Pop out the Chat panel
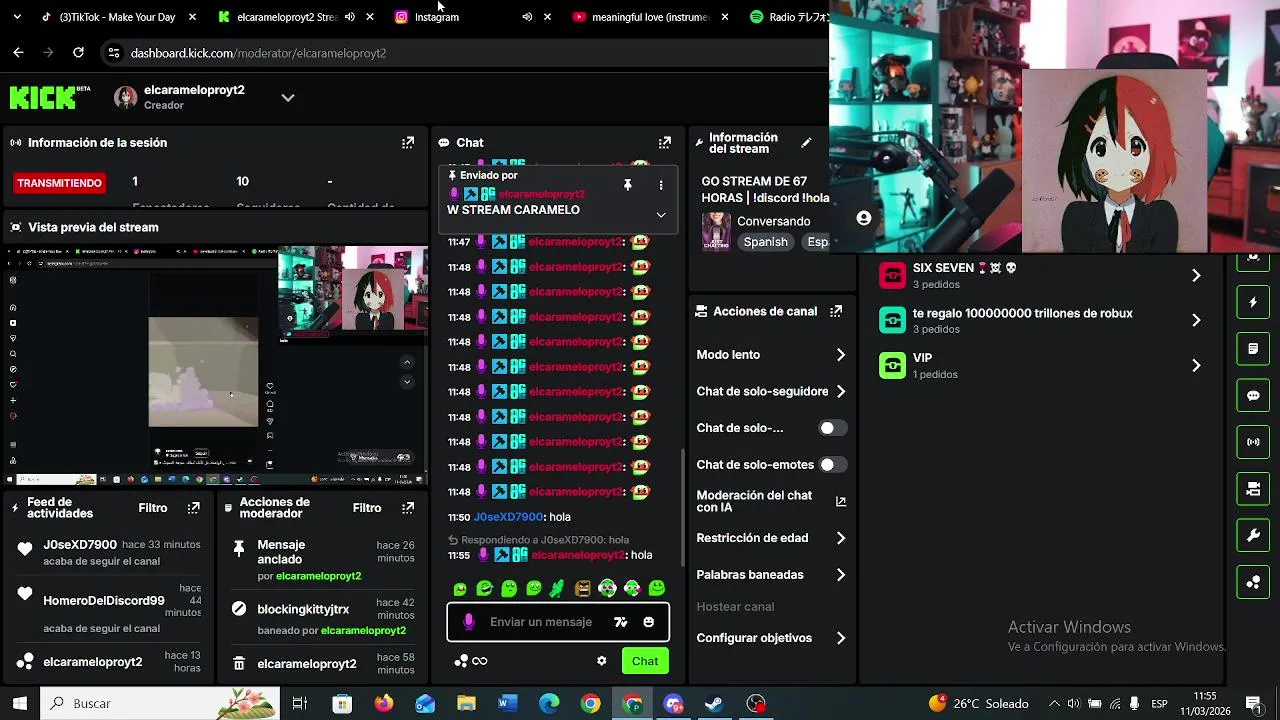 [x=664, y=143]
